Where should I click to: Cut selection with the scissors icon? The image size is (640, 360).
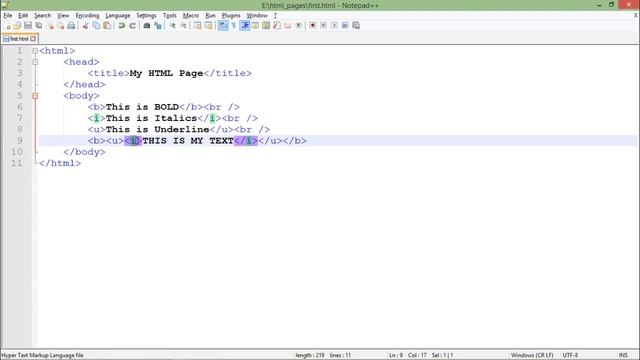(85, 25)
